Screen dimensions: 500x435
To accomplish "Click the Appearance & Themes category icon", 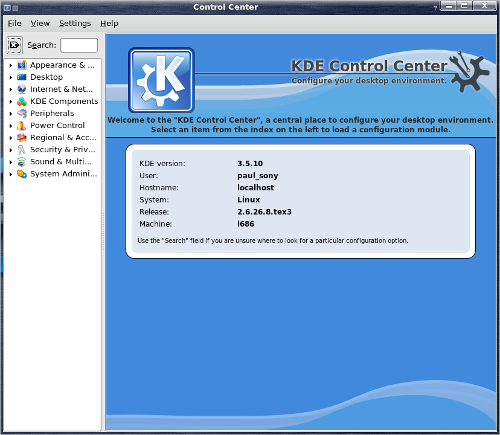I will [x=22, y=65].
